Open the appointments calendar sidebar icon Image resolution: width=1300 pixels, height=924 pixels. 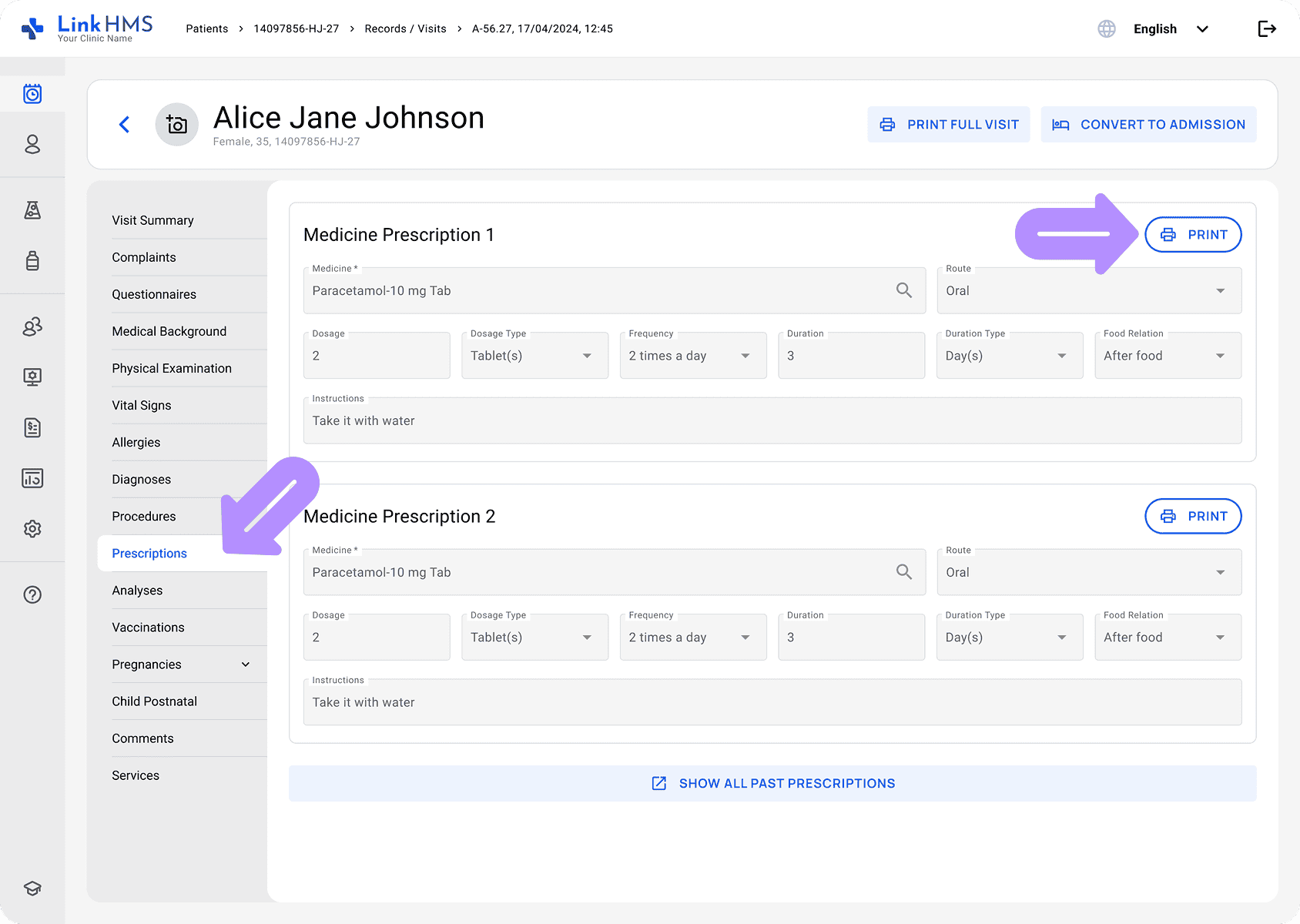[32, 94]
